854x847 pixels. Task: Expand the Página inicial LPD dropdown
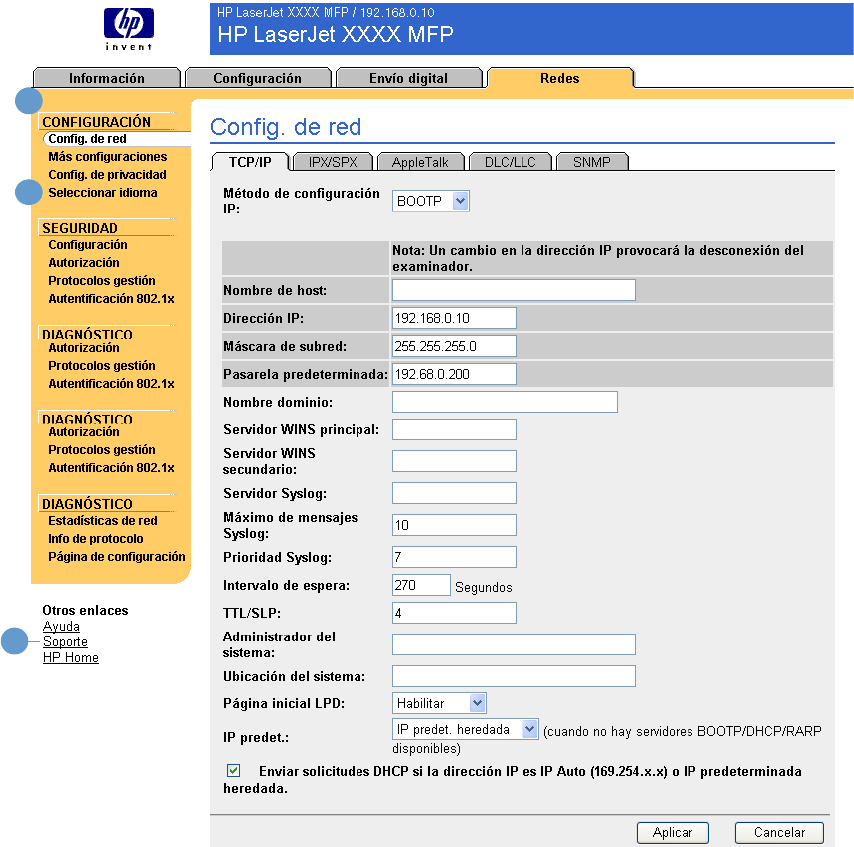point(439,703)
